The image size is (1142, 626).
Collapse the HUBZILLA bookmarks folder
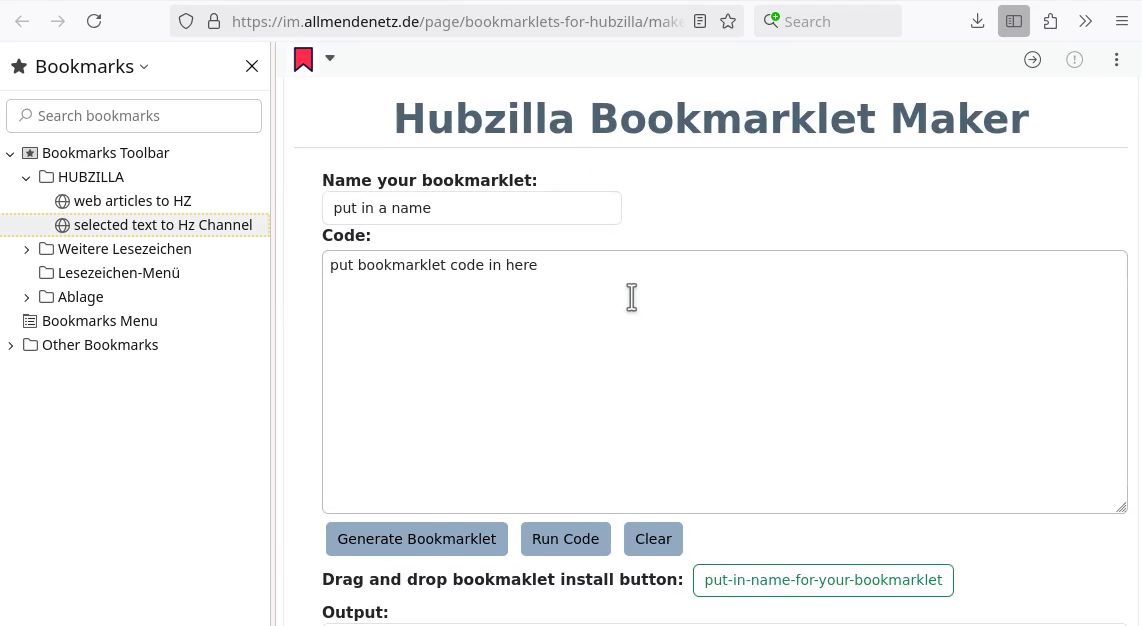coord(26,177)
